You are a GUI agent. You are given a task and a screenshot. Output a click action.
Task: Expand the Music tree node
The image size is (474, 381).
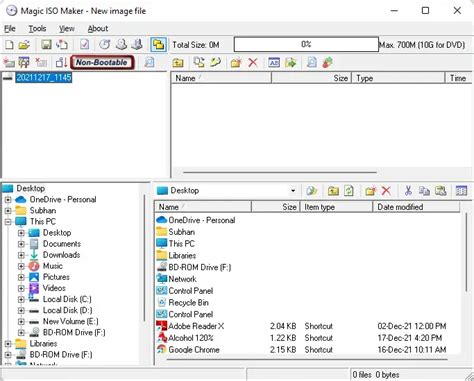[21, 266]
